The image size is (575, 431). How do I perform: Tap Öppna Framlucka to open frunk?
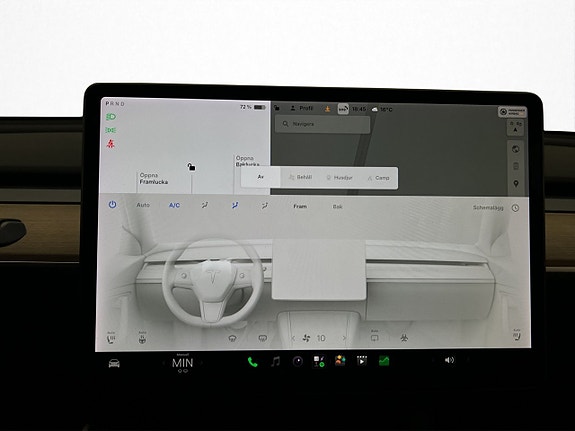154,179
